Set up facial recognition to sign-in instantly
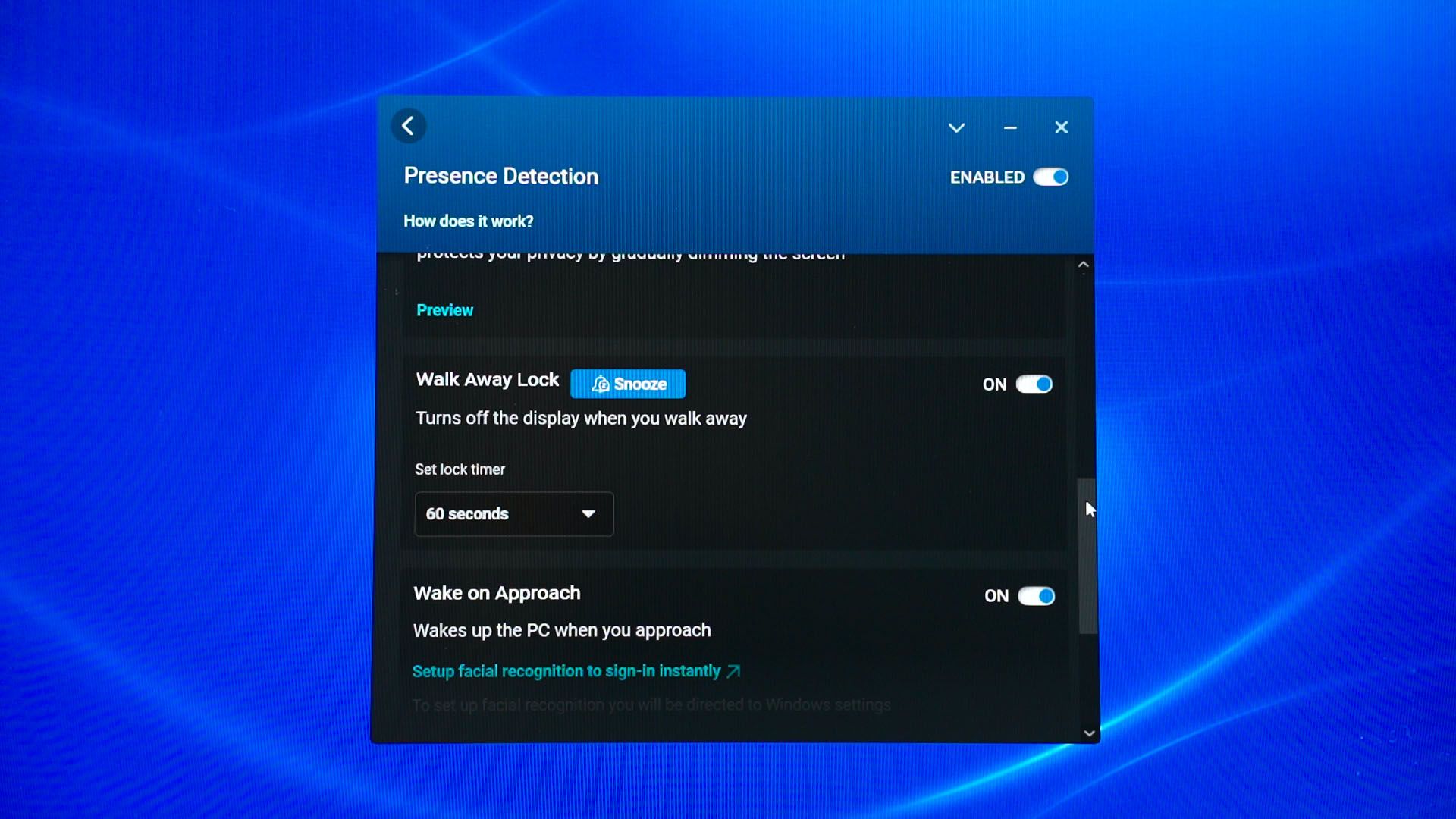The width and height of the screenshot is (1456, 819). coord(566,671)
